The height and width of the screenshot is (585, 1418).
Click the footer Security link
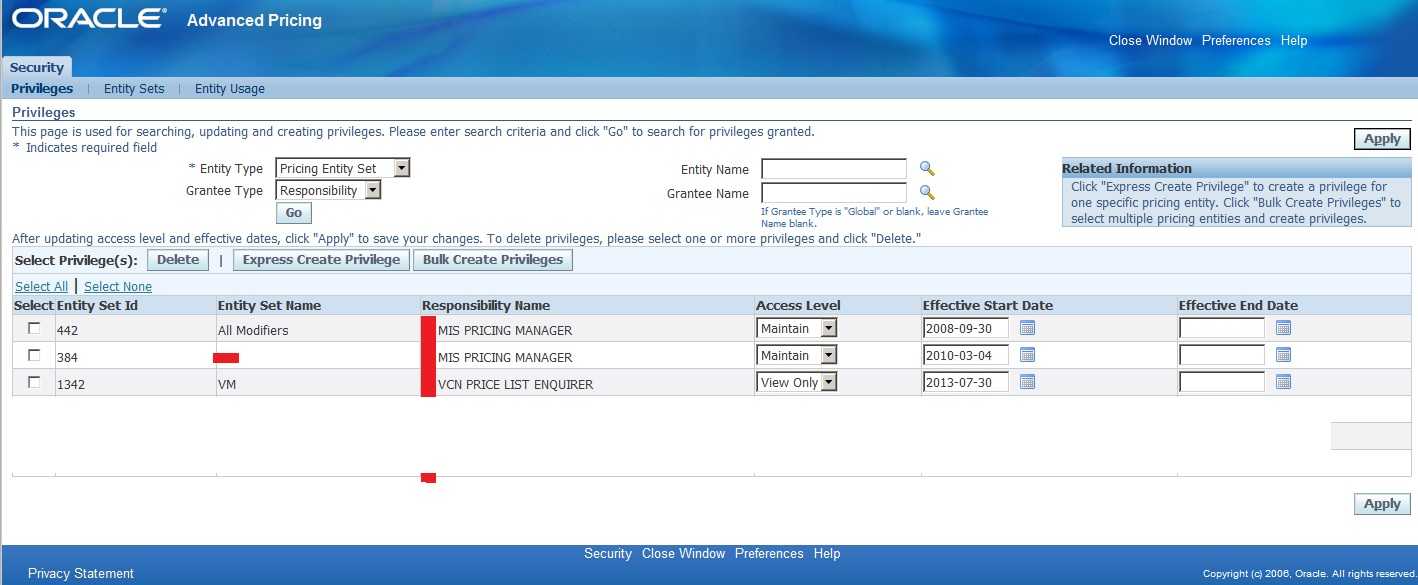pos(608,553)
